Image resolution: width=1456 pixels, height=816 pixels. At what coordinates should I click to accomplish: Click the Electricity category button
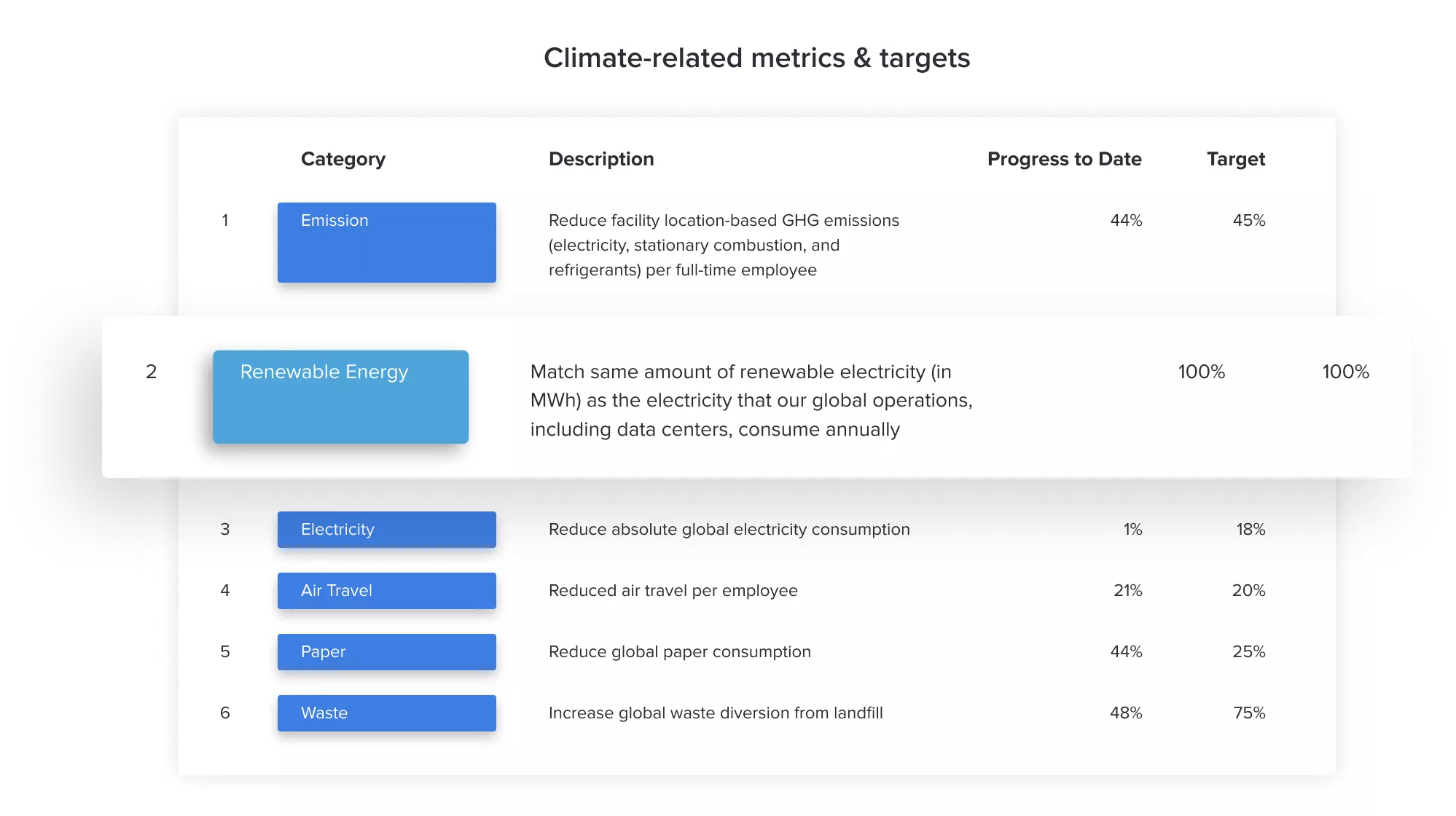(386, 530)
